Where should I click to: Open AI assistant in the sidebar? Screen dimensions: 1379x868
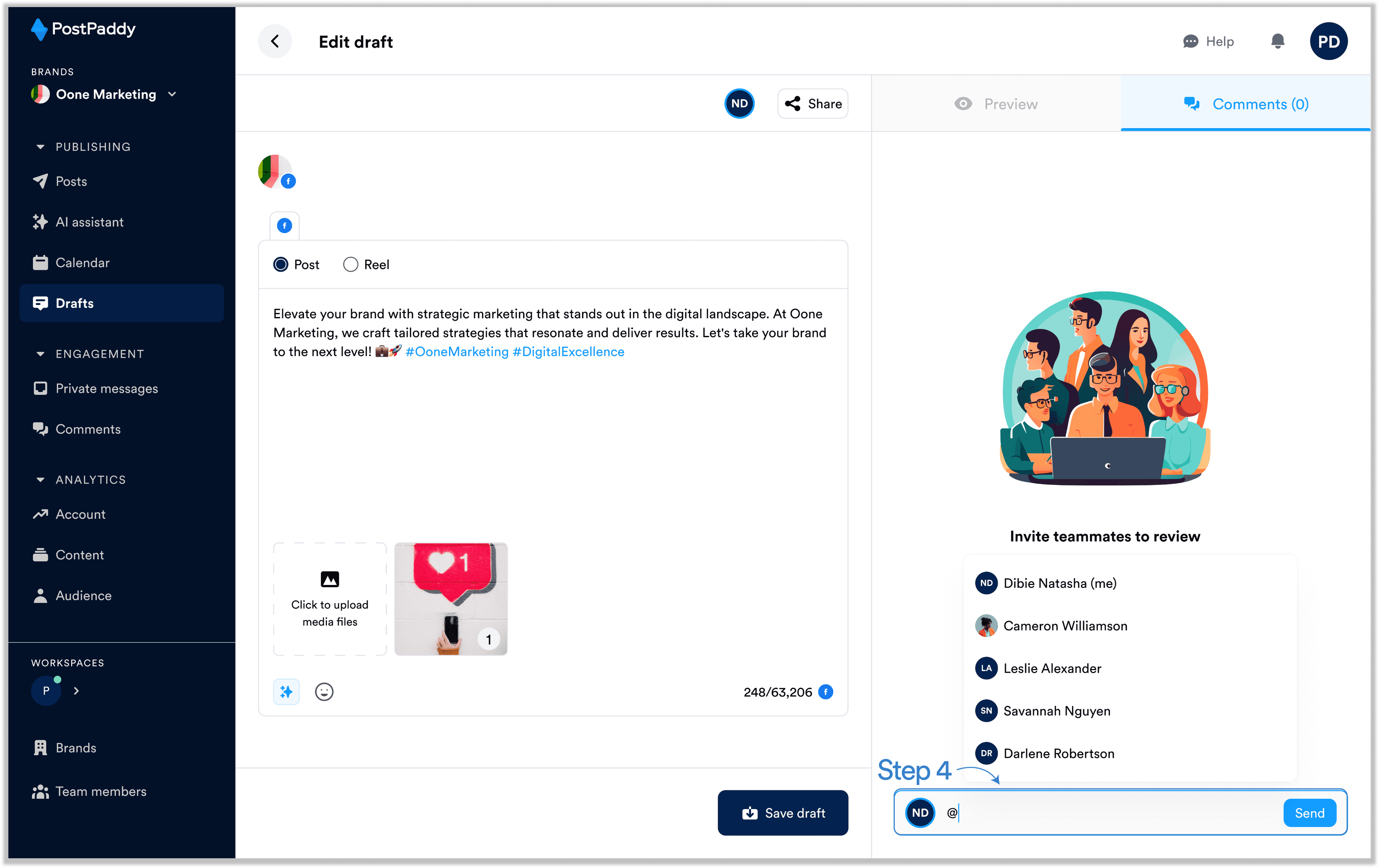(x=89, y=222)
